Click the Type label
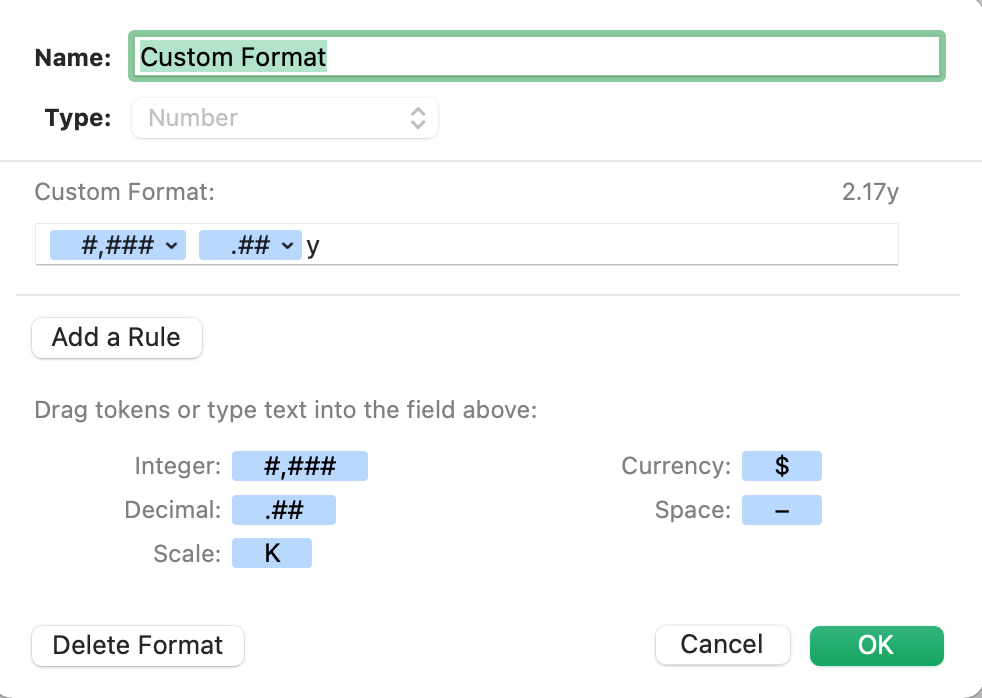982x698 pixels. point(77,118)
